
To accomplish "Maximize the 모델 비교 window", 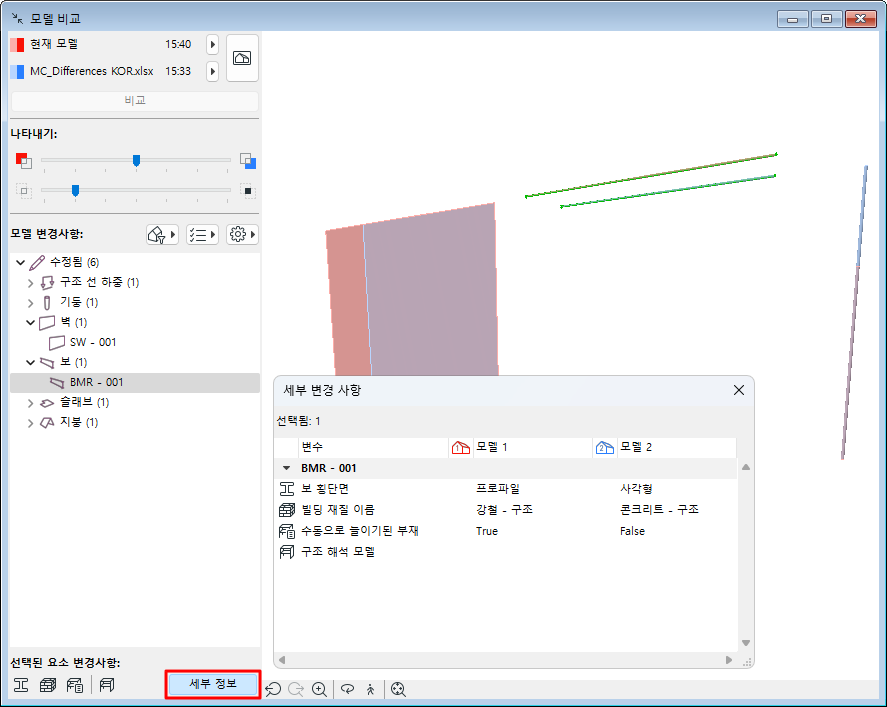I will [x=826, y=19].
